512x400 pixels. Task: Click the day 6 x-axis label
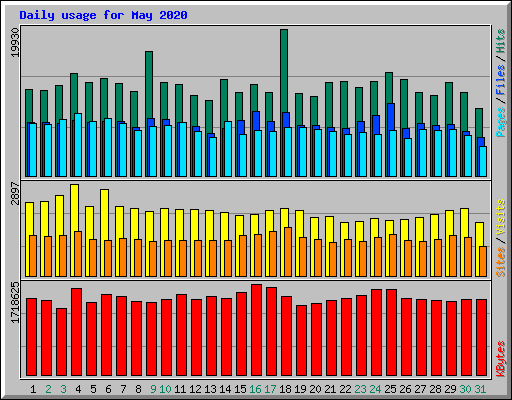point(108,389)
